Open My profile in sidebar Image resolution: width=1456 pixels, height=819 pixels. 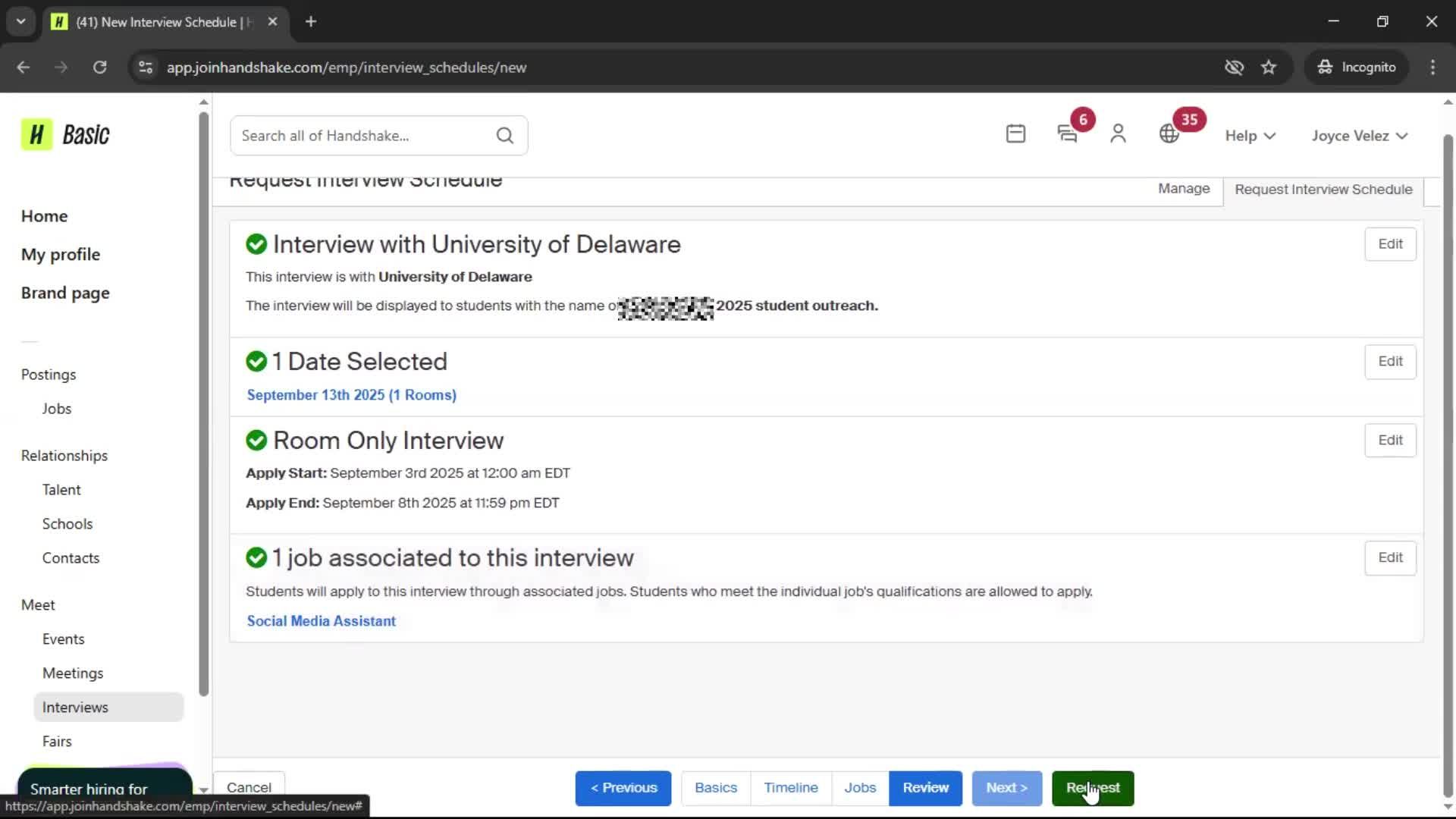coord(61,255)
